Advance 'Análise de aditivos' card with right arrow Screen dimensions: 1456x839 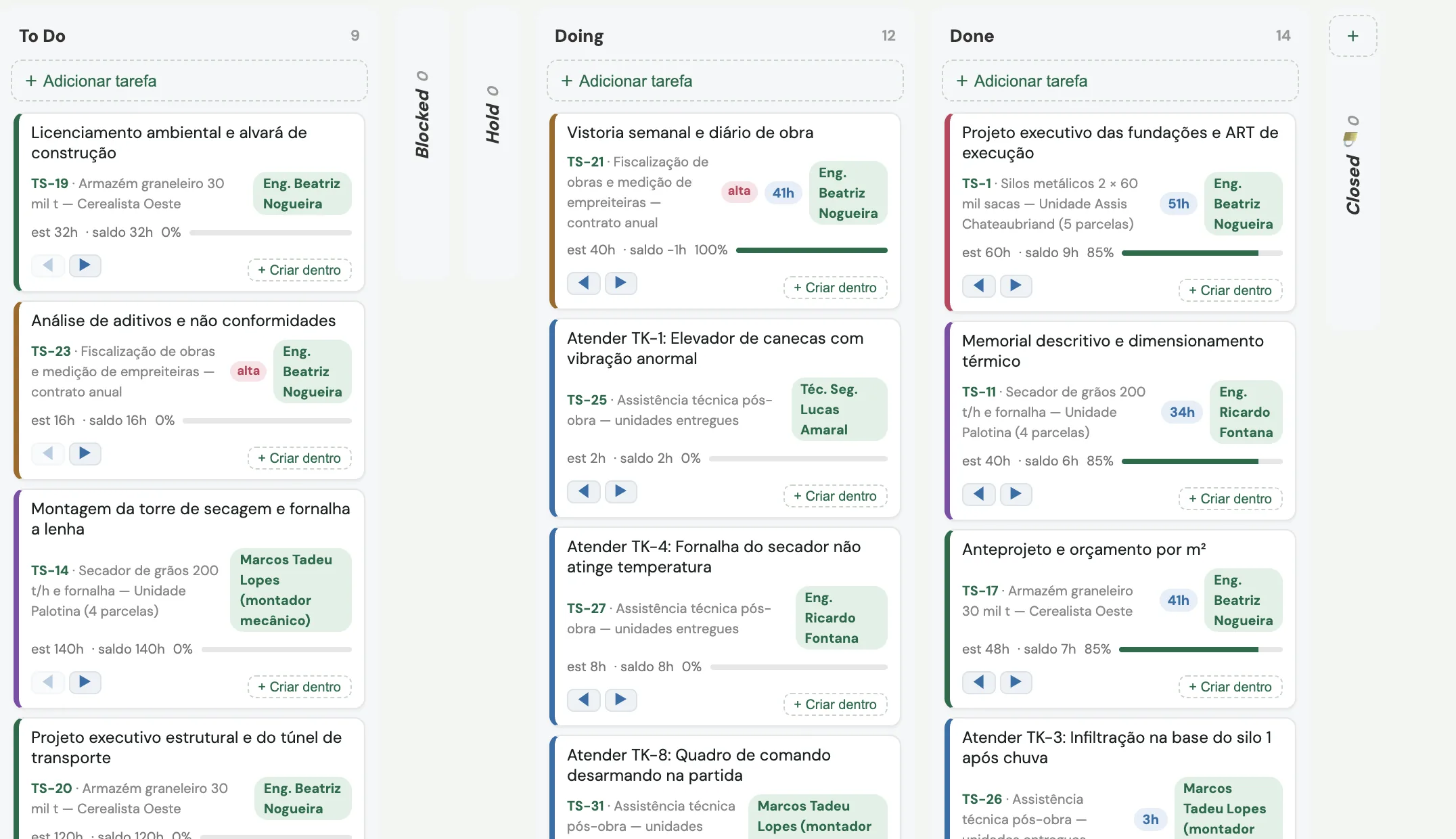pyautogui.click(x=85, y=453)
